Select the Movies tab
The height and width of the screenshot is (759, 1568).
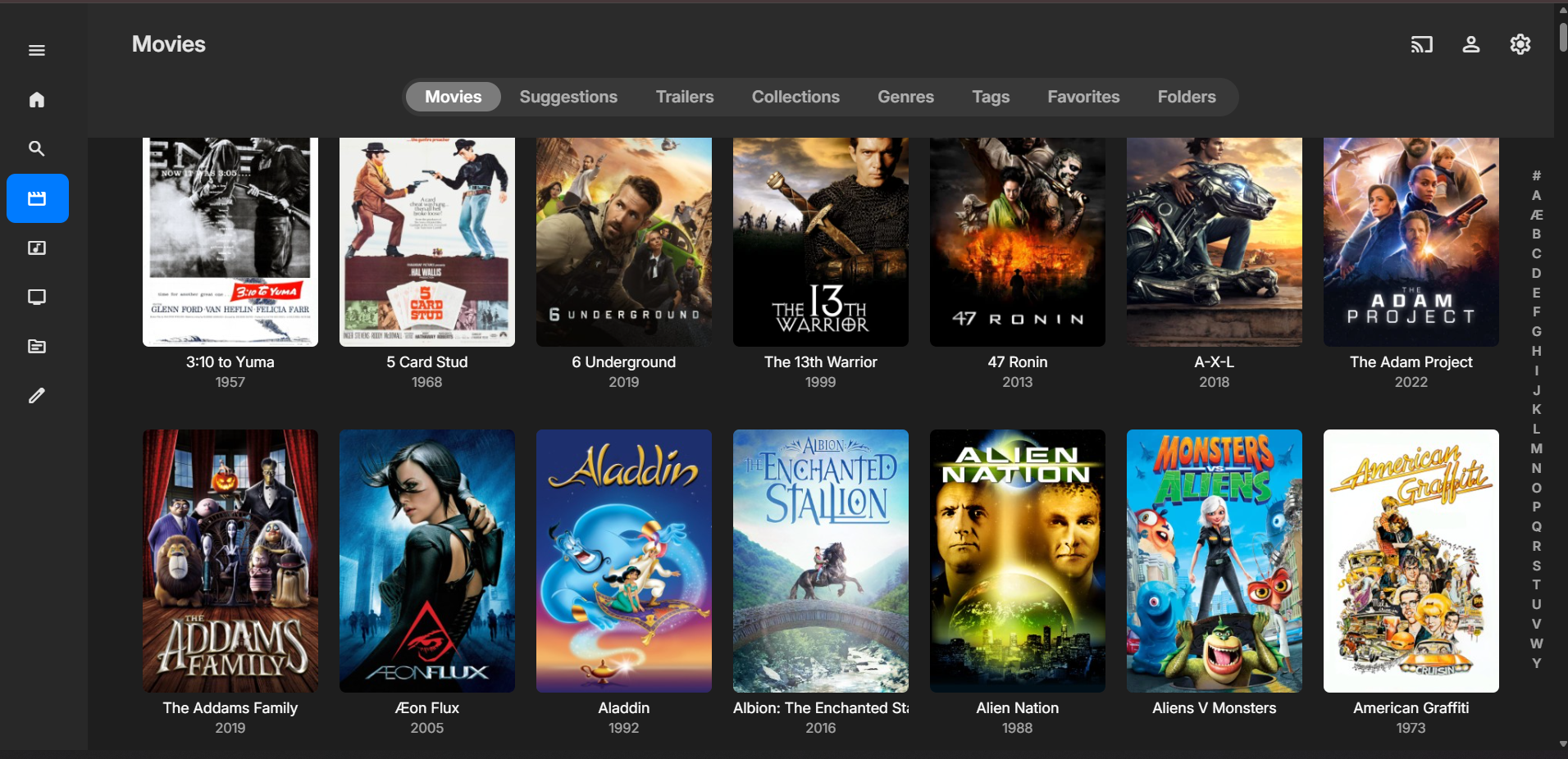pyautogui.click(x=454, y=97)
